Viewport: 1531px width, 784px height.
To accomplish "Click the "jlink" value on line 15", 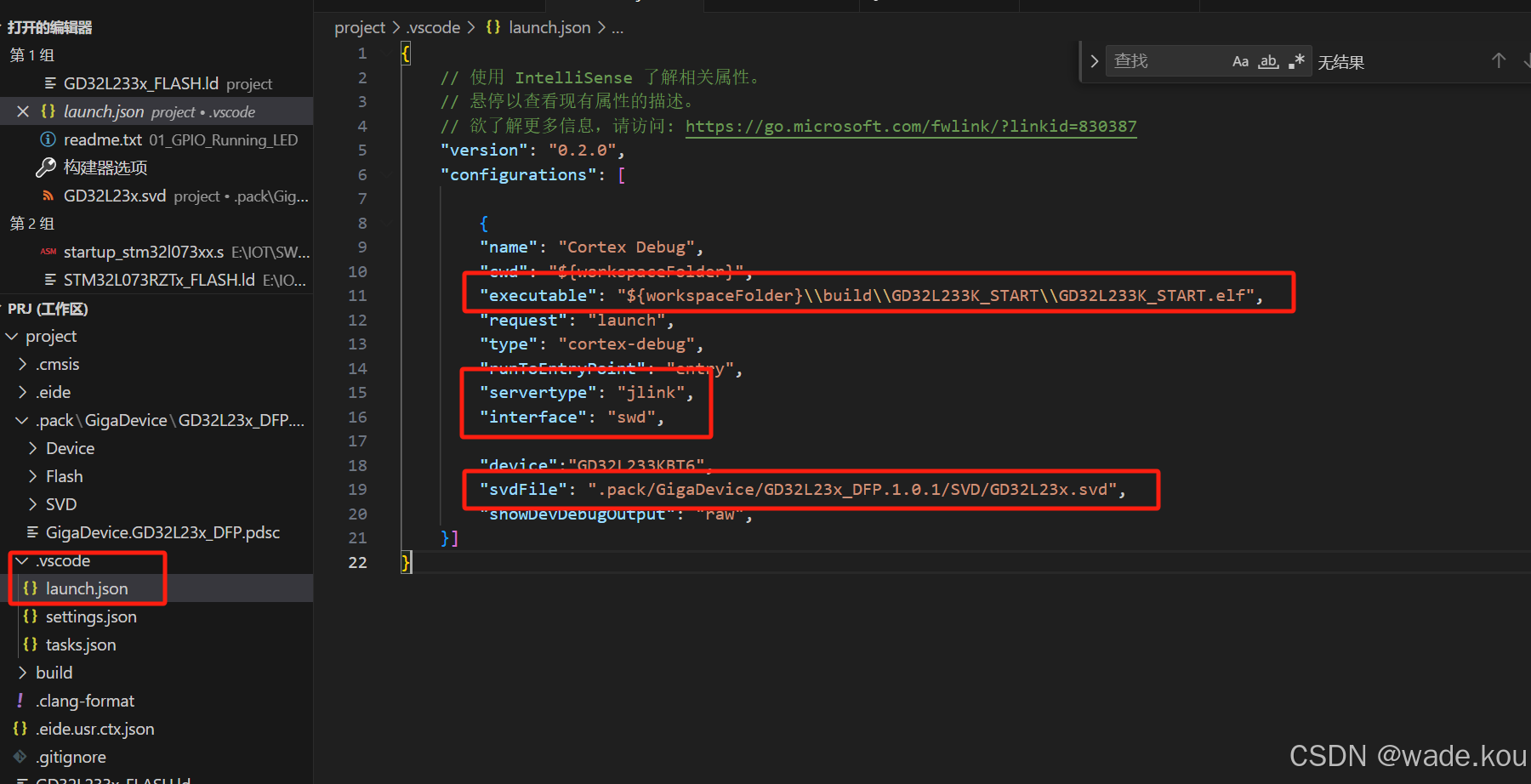I will [x=651, y=393].
